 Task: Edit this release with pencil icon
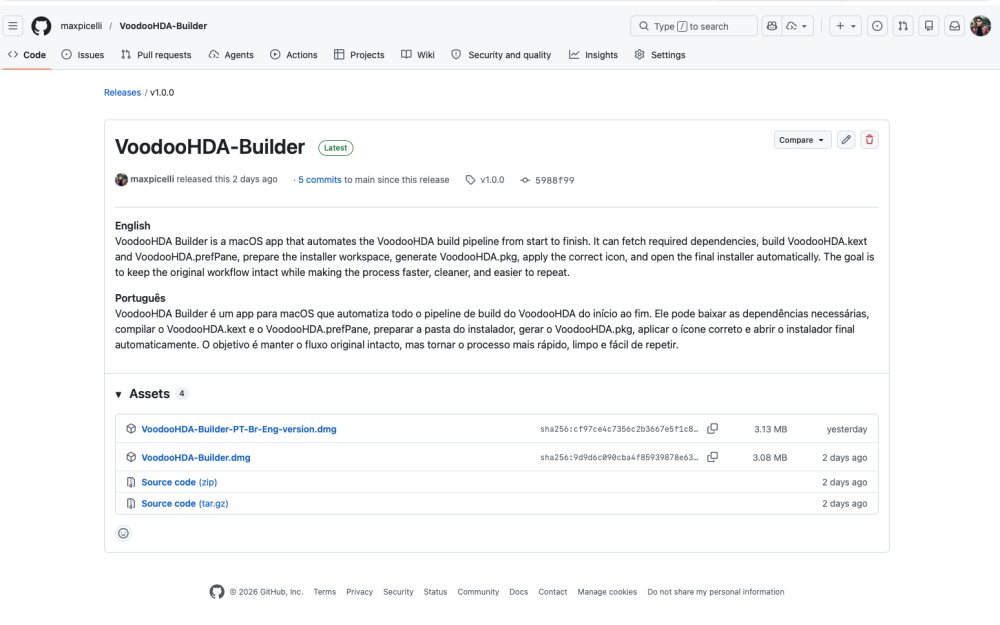click(846, 140)
